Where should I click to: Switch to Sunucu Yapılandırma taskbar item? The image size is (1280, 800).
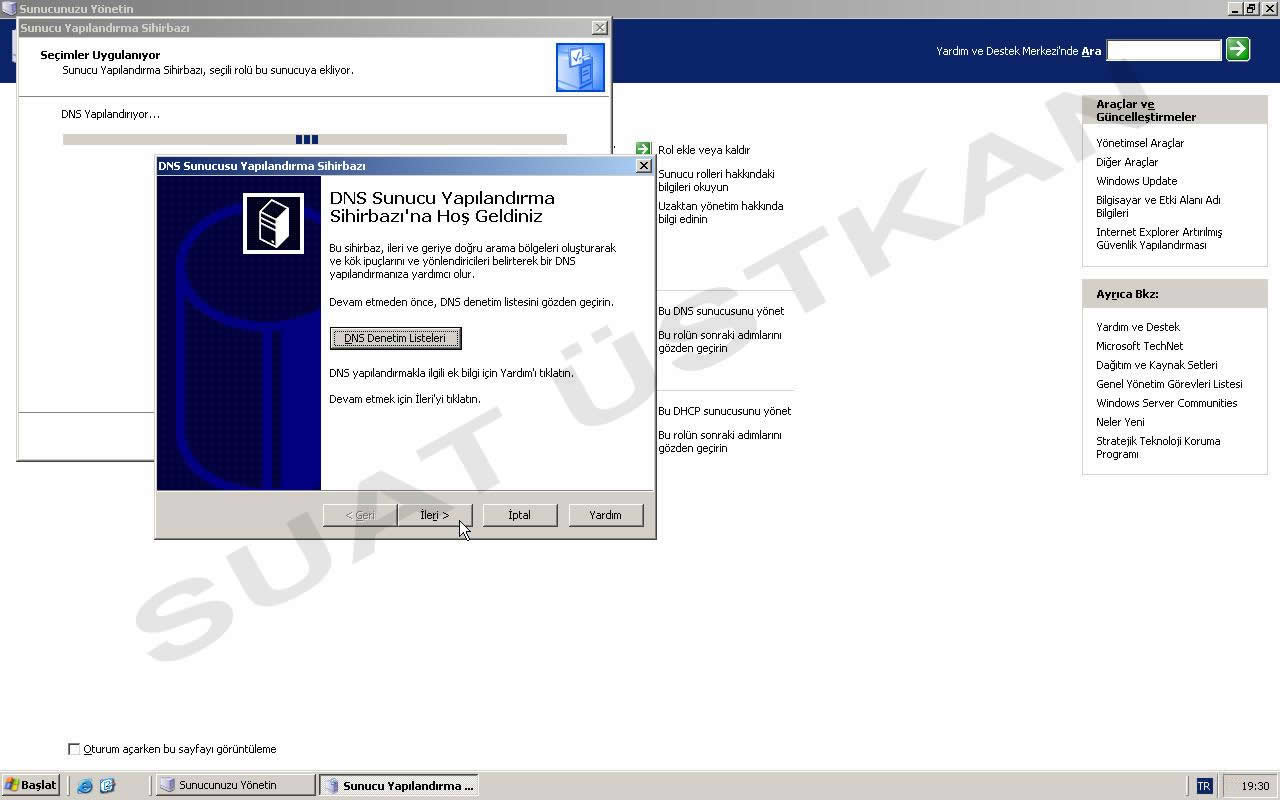tap(398, 785)
